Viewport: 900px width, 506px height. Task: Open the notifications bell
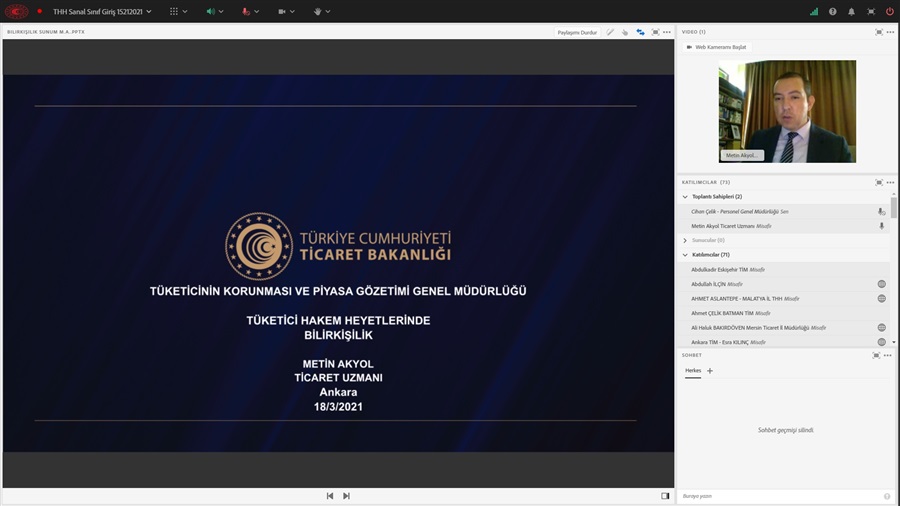pyautogui.click(x=851, y=11)
